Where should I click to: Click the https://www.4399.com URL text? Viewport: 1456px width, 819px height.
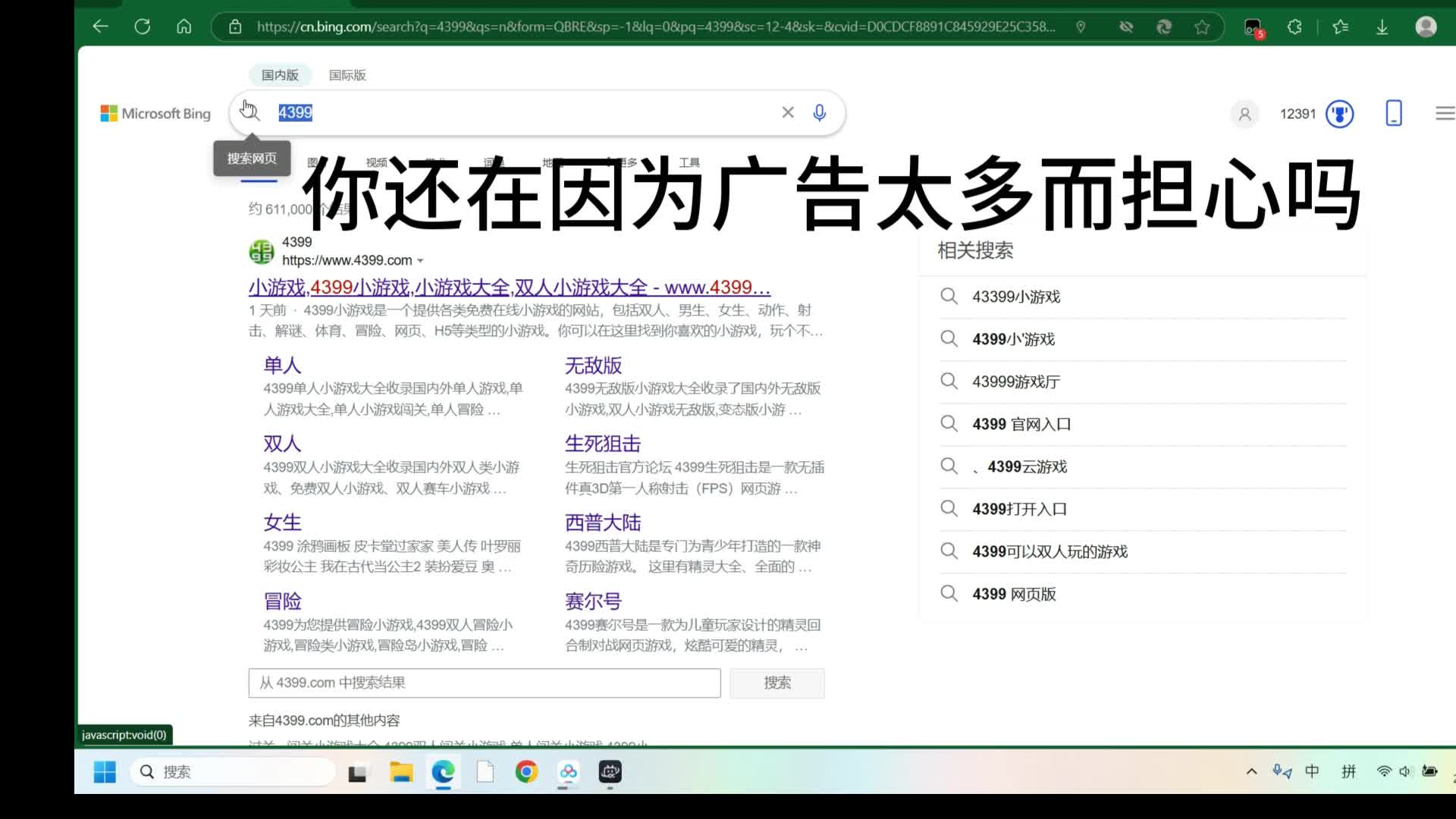[347, 260]
